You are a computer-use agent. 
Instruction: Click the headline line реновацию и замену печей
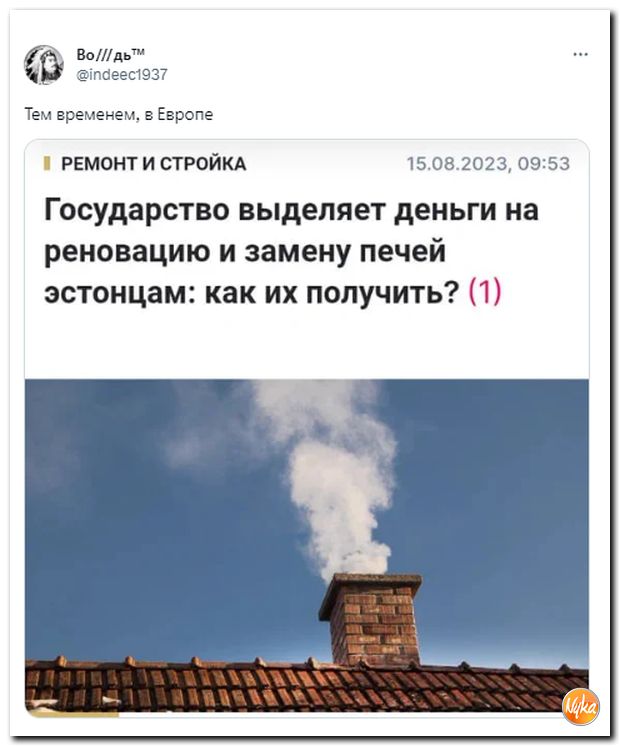click(x=245, y=252)
